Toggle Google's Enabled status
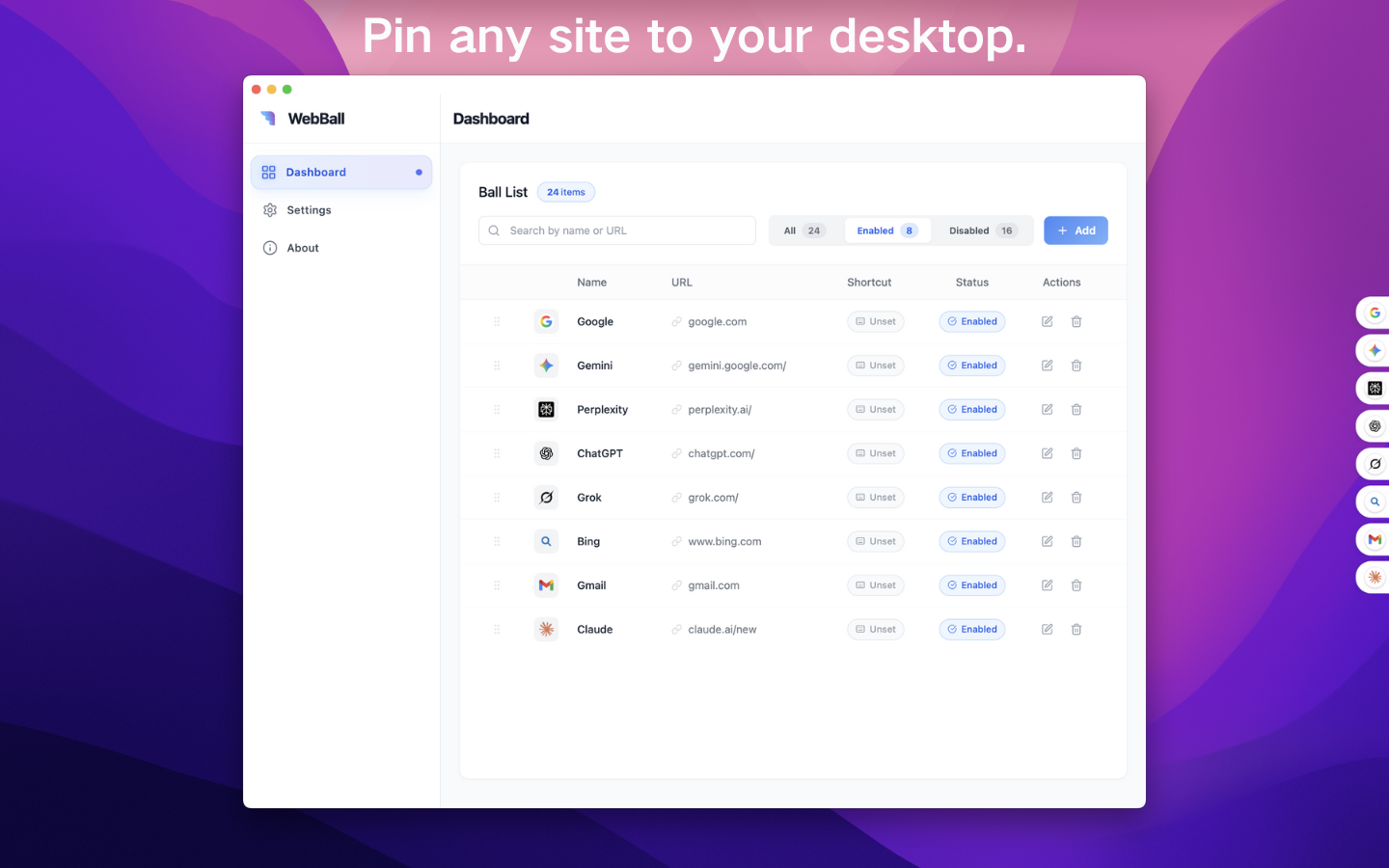This screenshot has height=868, width=1389. [971, 321]
